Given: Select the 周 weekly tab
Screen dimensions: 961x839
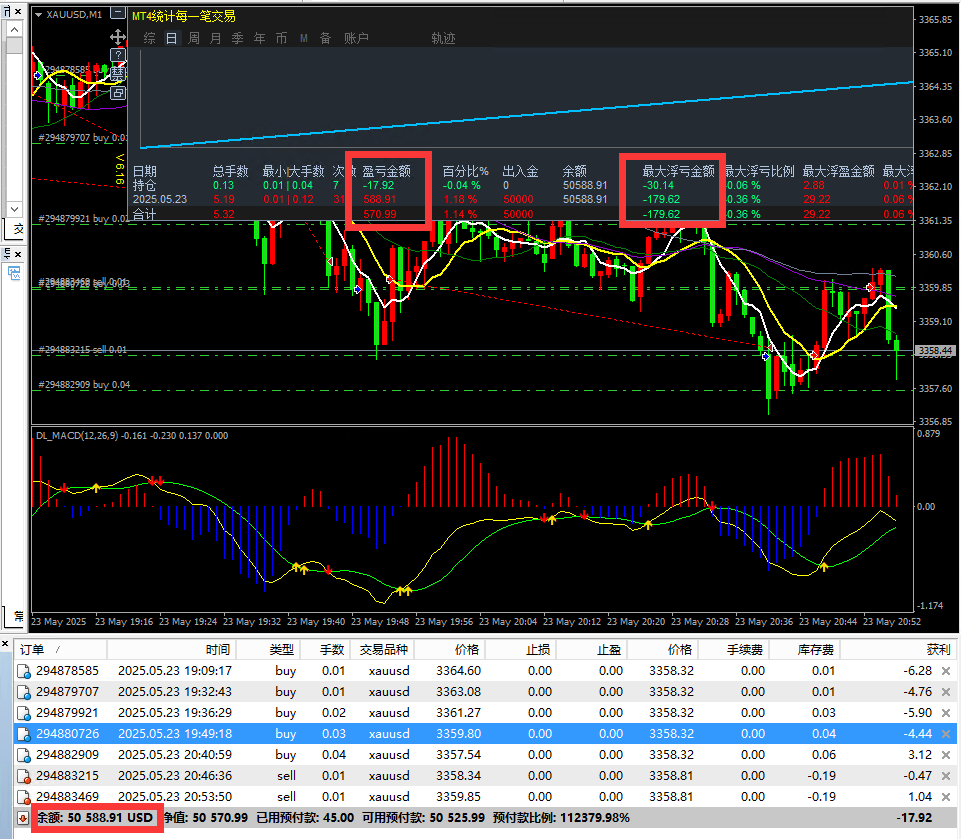Looking at the screenshot, I should (x=194, y=39).
